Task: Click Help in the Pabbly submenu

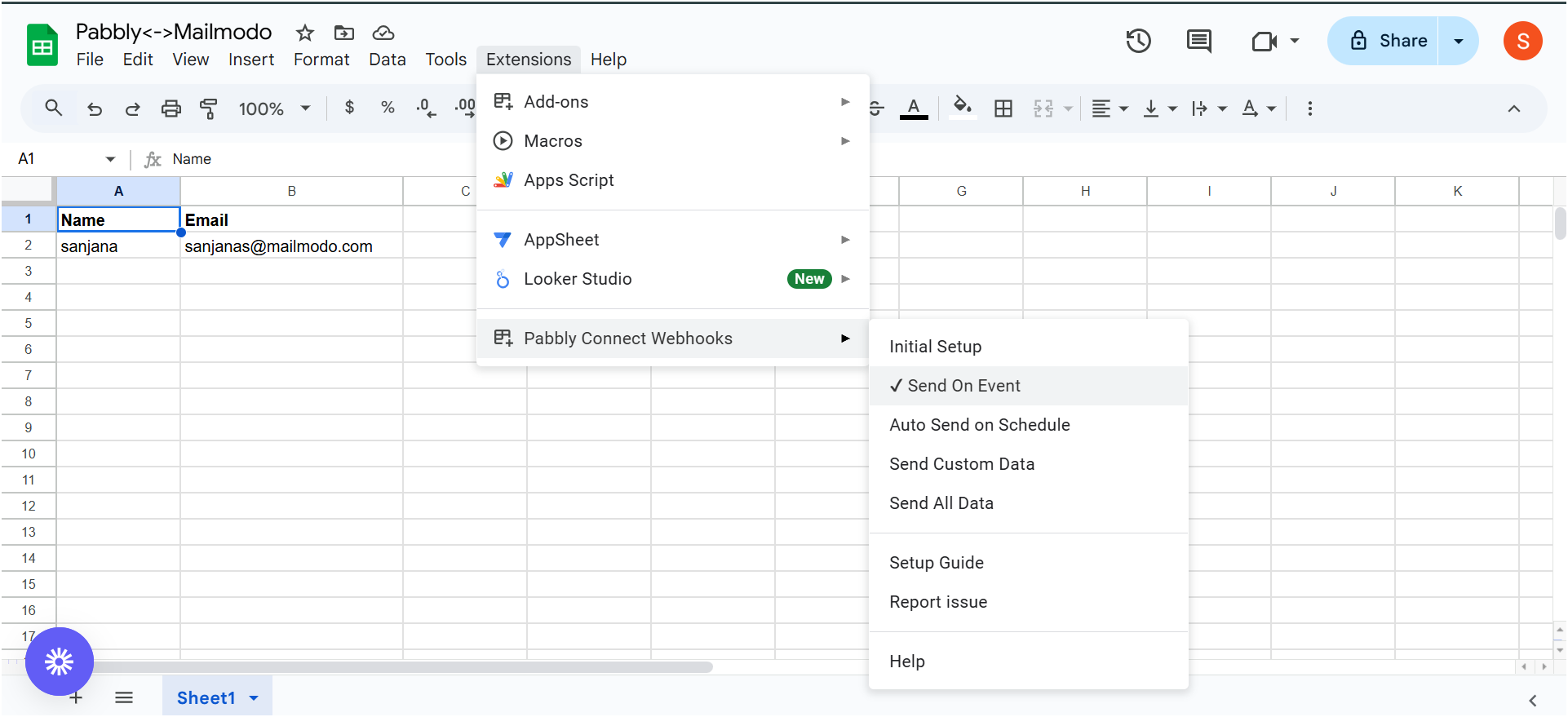Action: tap(1029, 662)
